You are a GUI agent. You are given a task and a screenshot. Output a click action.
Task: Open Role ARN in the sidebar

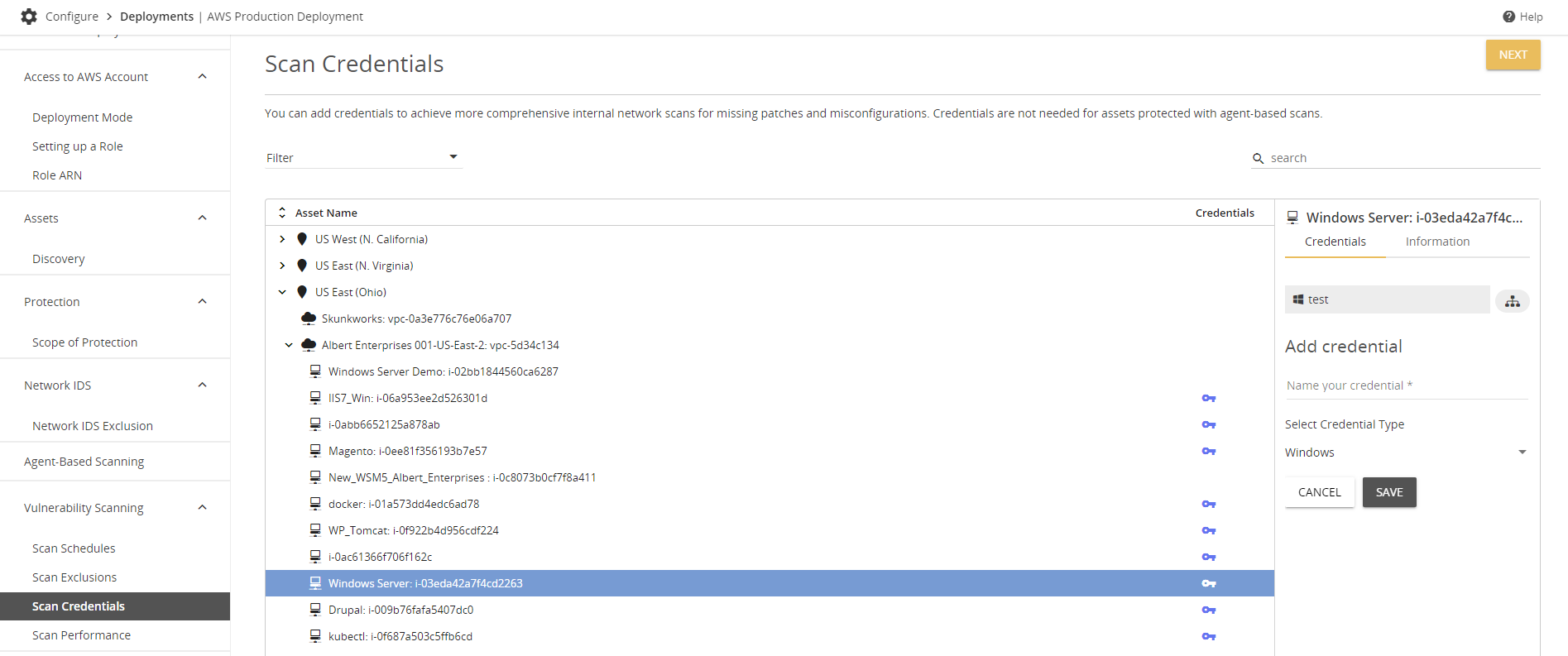pyautogui.click(x=57, y=175)
